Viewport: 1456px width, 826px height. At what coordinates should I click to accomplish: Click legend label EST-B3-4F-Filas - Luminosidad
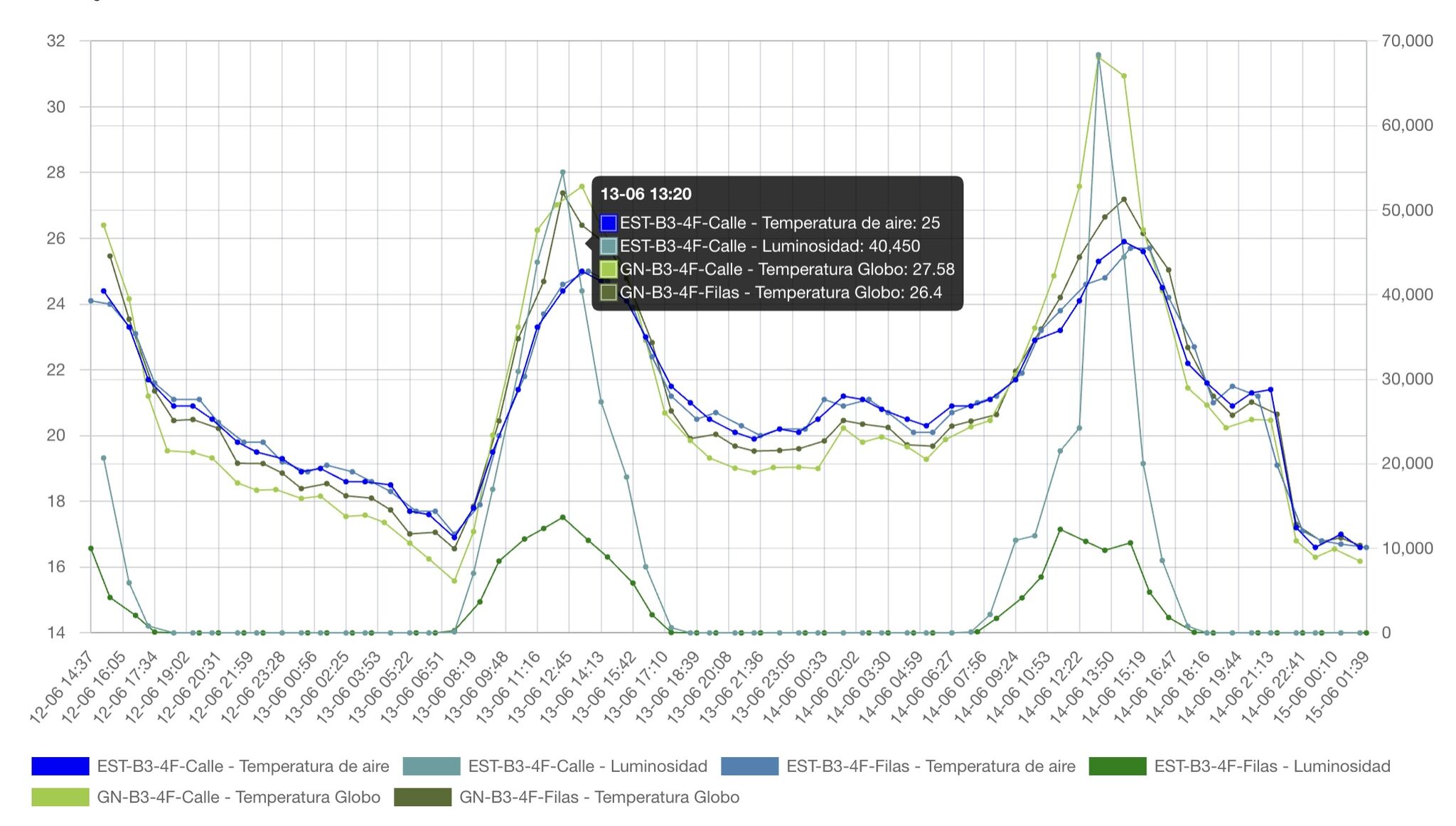pyautogui.click(x=1273, y=766)
